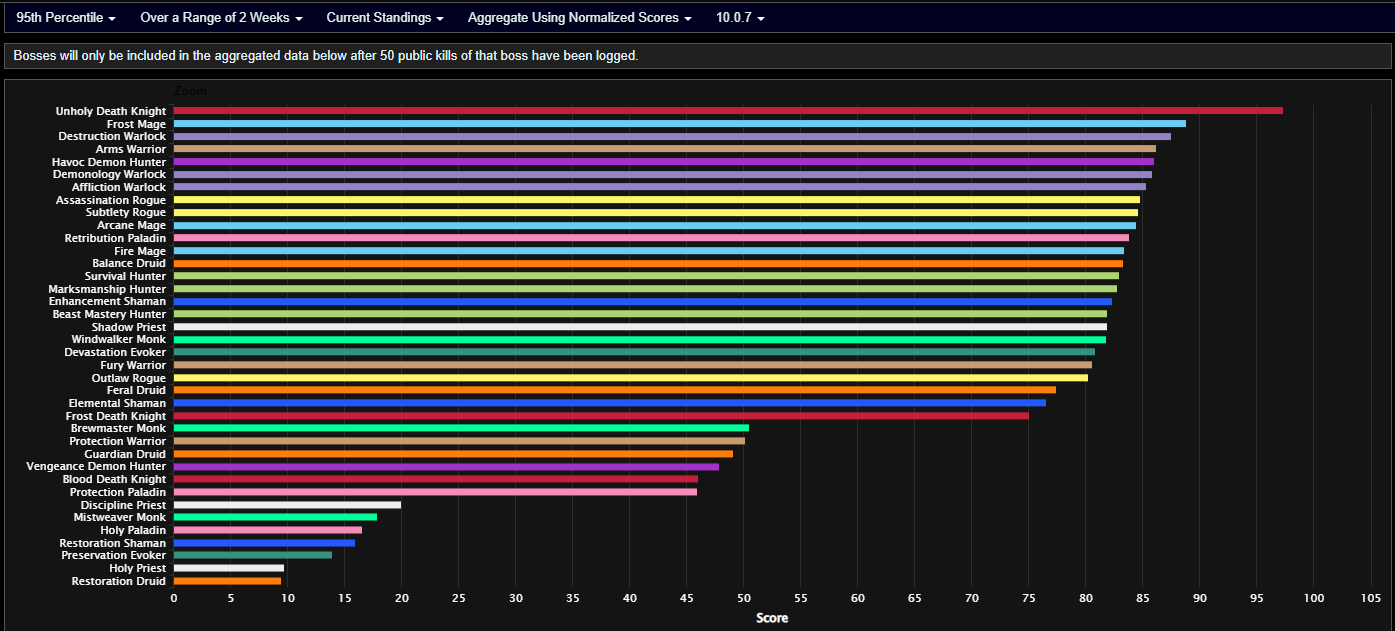The width and height of the screenshot is (1395, 631).
Task: Select the Devastation Evoker bar
Action: click(x=634, y=352)
